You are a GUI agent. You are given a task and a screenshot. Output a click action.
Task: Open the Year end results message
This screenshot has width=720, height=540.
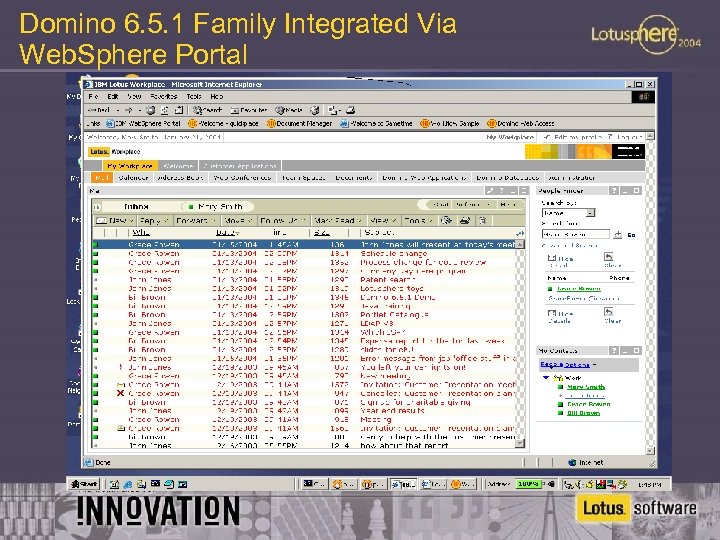[x=305, y=411]
